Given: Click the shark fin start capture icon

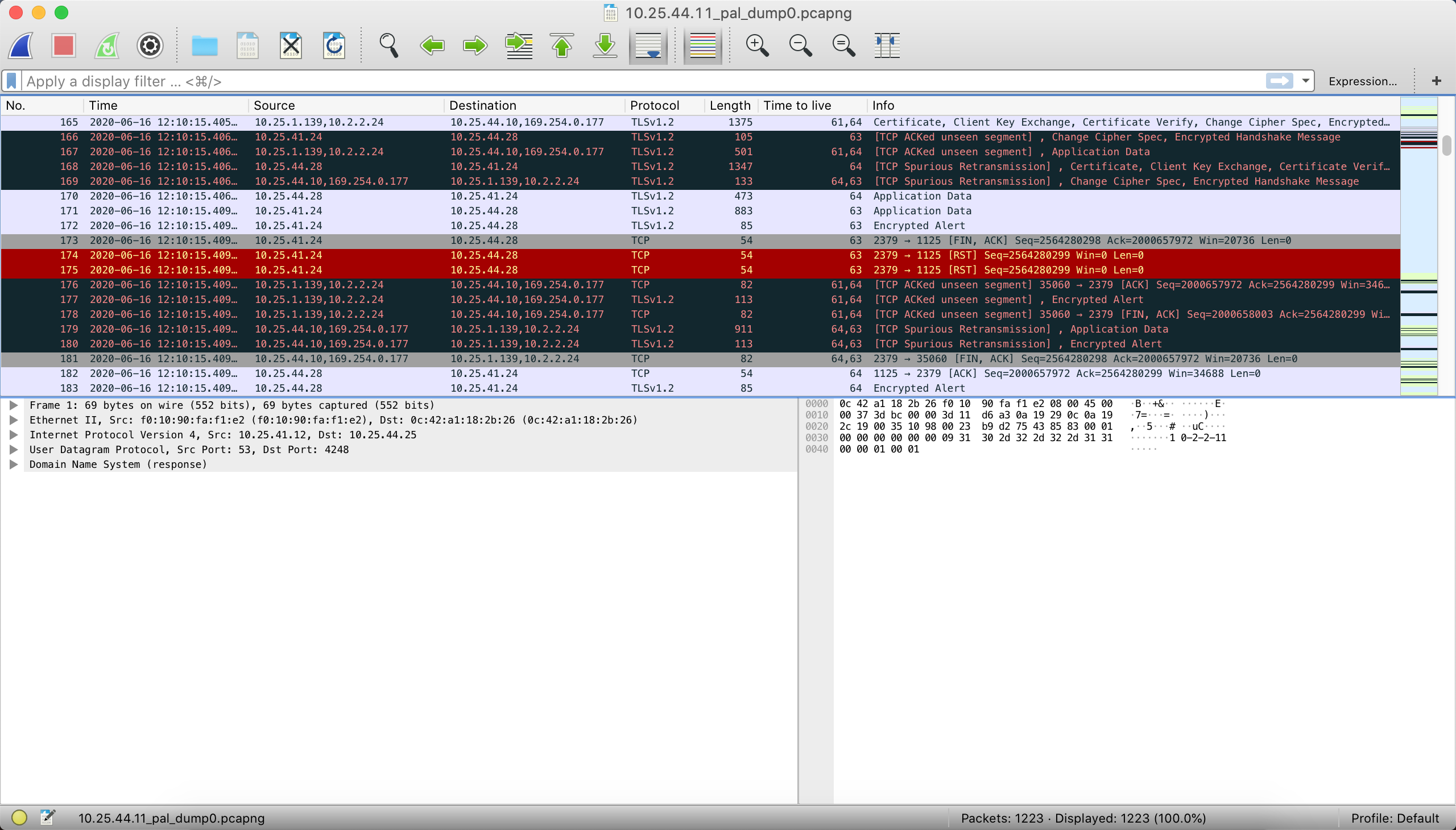Looking at the screenshot, I should coord(20,45).
